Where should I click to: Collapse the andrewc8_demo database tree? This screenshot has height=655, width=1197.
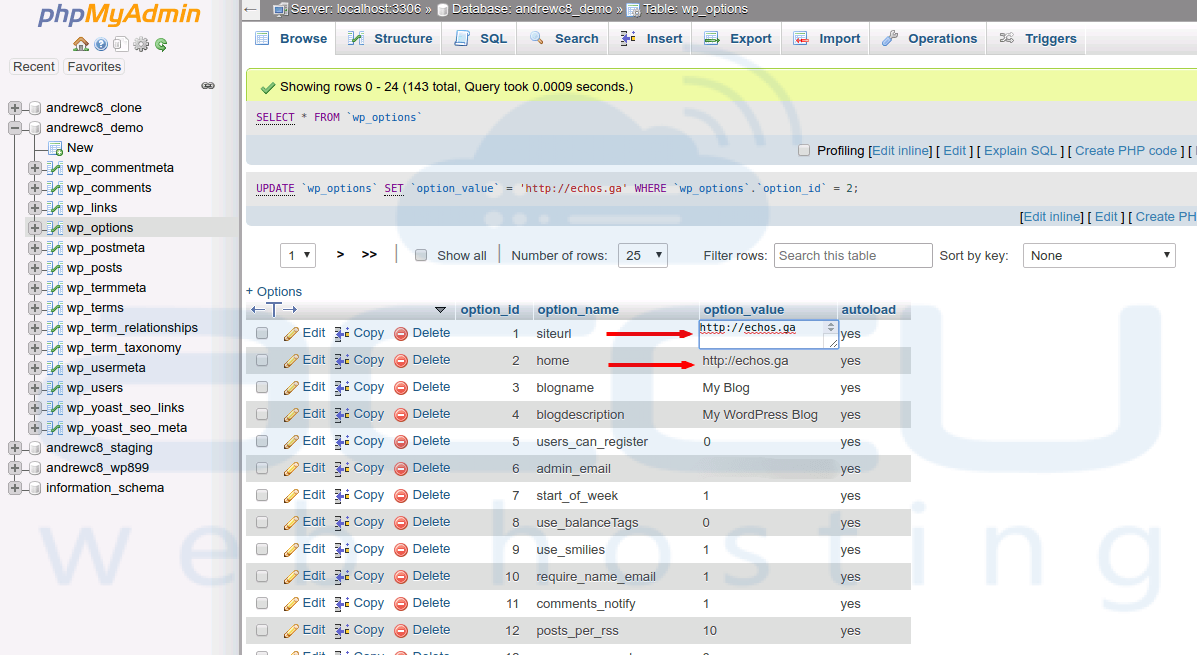pos(15,127)
